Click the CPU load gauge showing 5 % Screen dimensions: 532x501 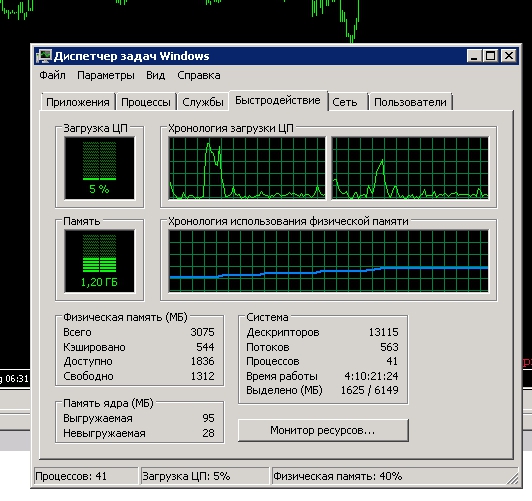[99, 168]
